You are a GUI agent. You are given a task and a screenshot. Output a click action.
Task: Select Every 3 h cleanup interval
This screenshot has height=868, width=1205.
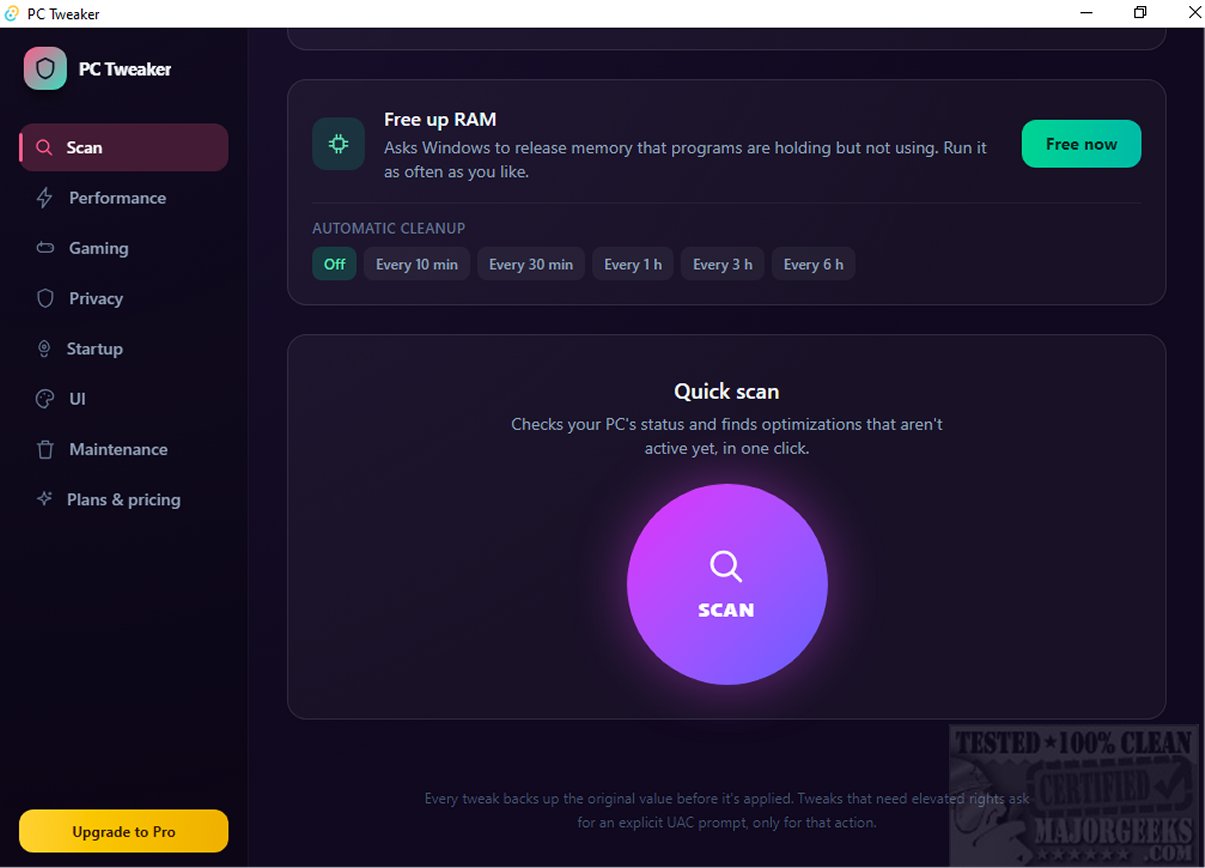[x=722, y=264]
